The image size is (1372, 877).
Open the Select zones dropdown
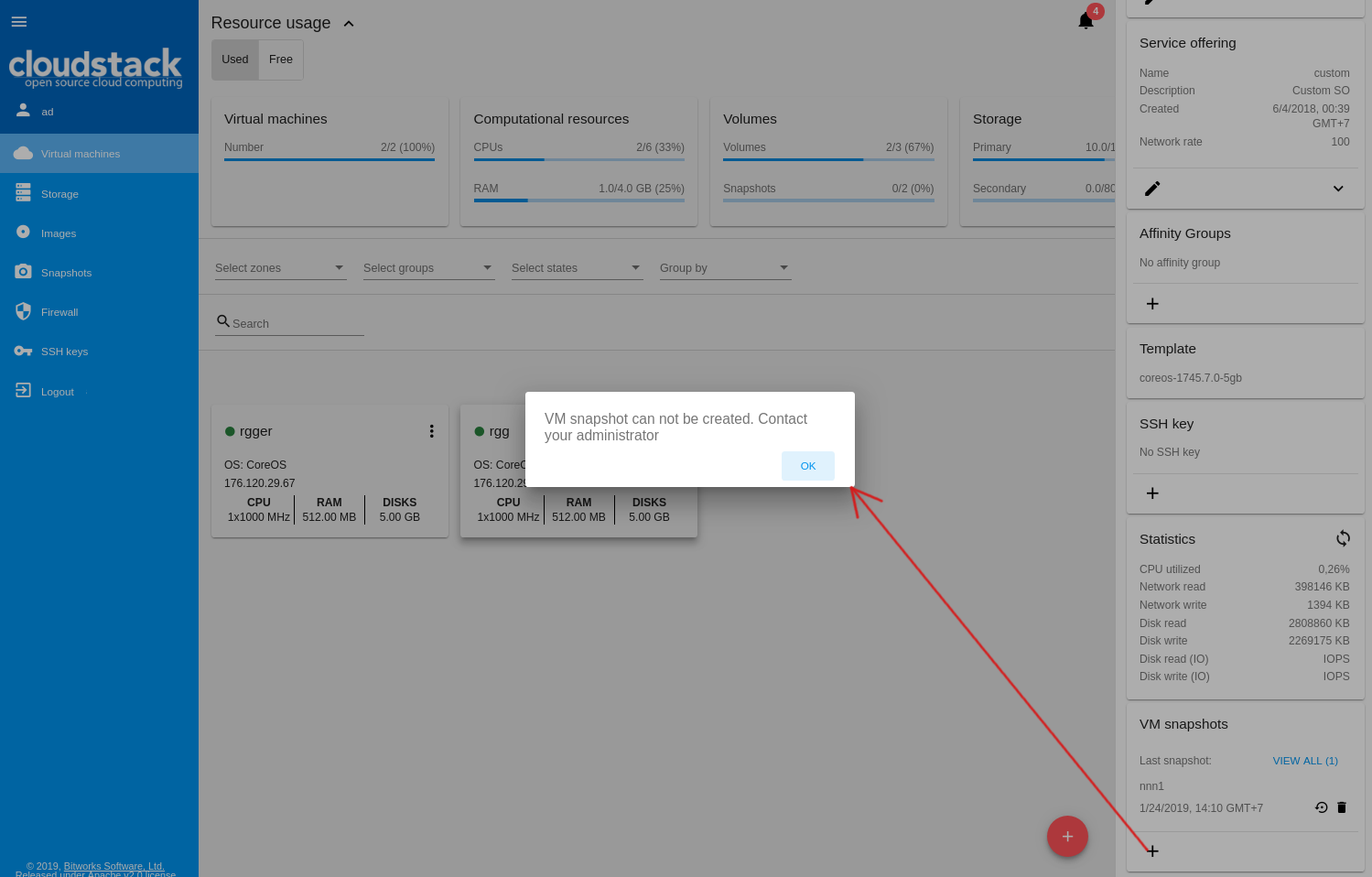pos(280,268)
